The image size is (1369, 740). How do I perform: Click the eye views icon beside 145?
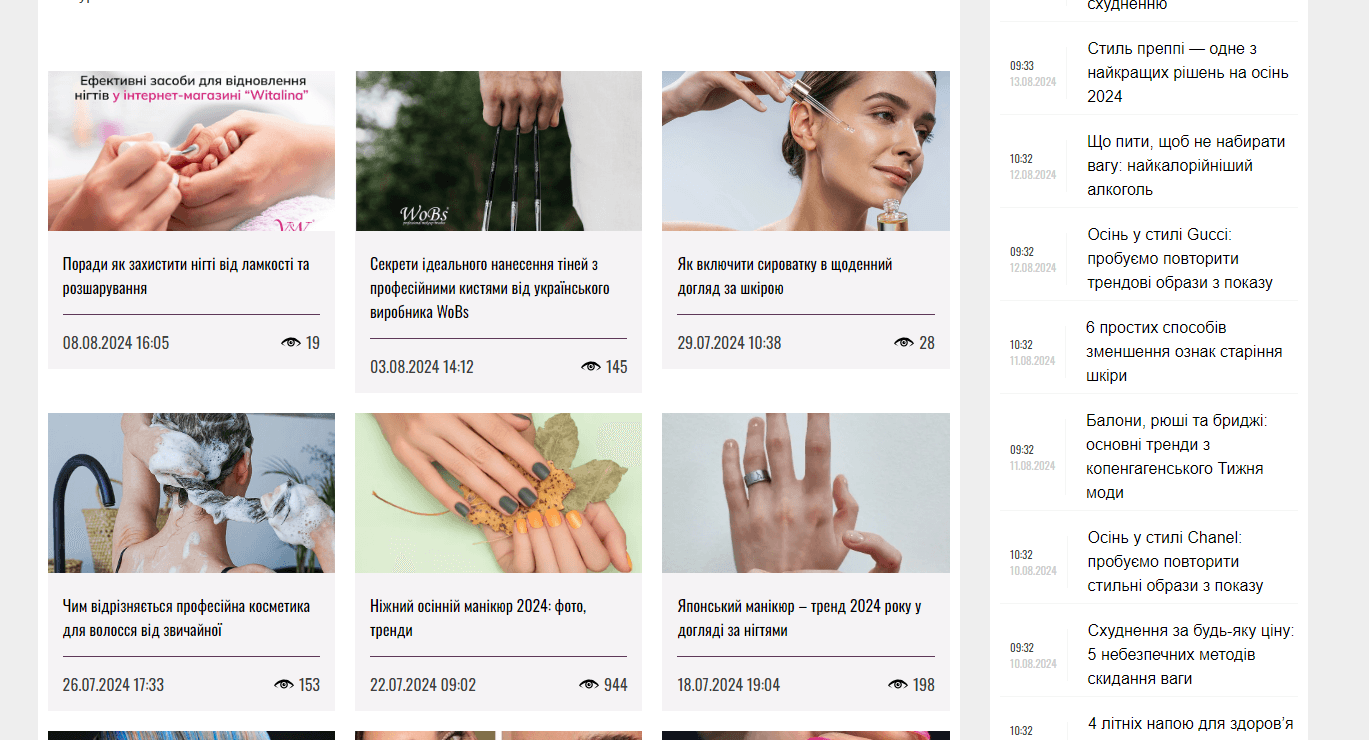click(x=591, y=366)
